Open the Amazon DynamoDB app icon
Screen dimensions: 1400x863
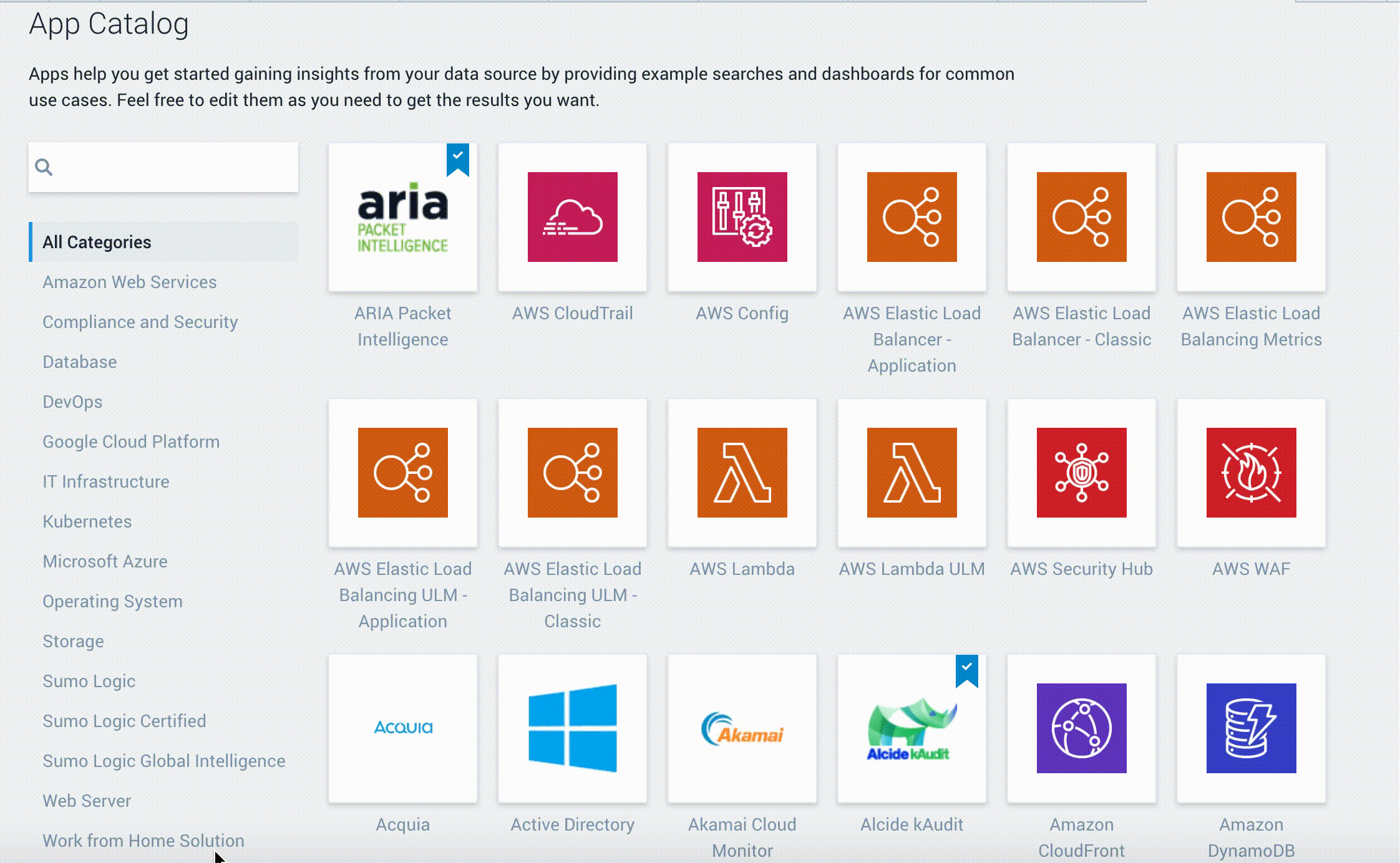coord(1251,728)
